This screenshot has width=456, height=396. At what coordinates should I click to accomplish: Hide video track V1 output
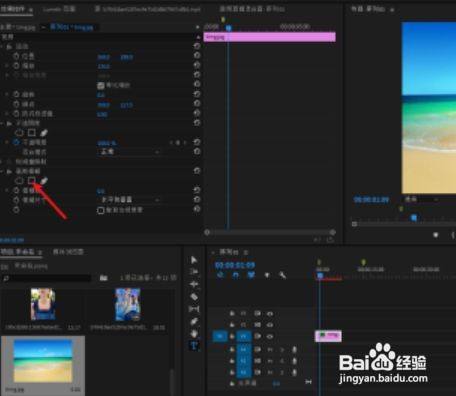point(270,336)
